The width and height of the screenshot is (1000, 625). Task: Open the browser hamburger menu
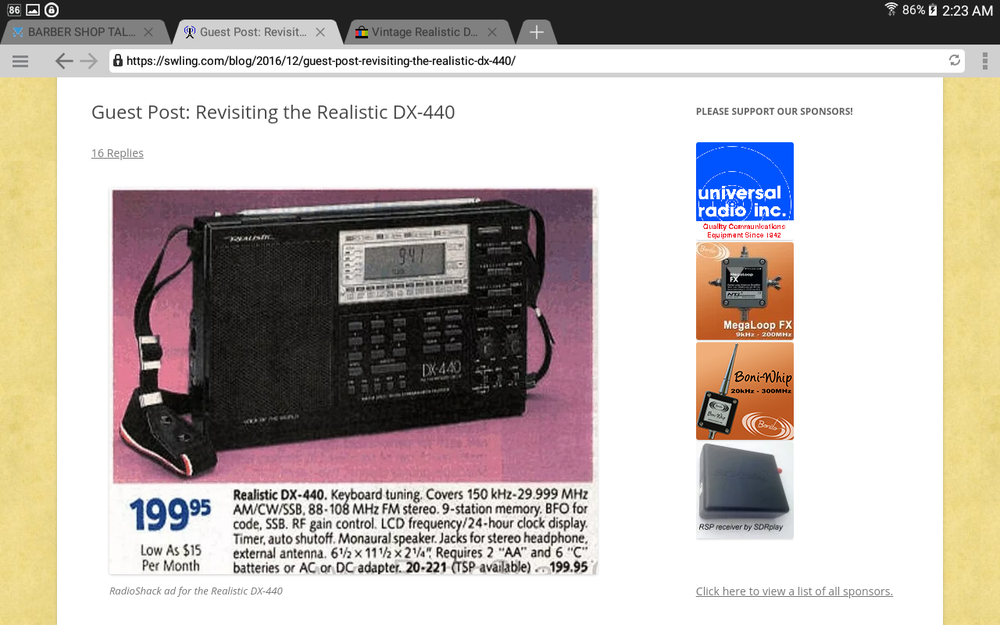point(20,61)
